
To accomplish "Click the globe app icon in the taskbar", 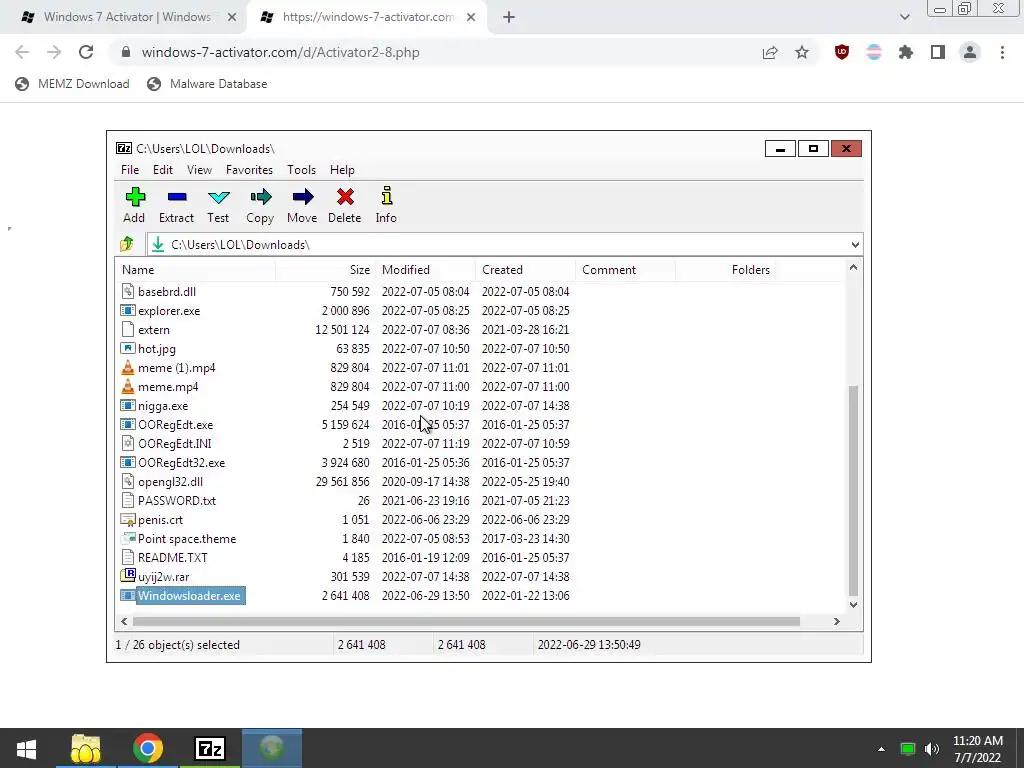I will 272,748.
